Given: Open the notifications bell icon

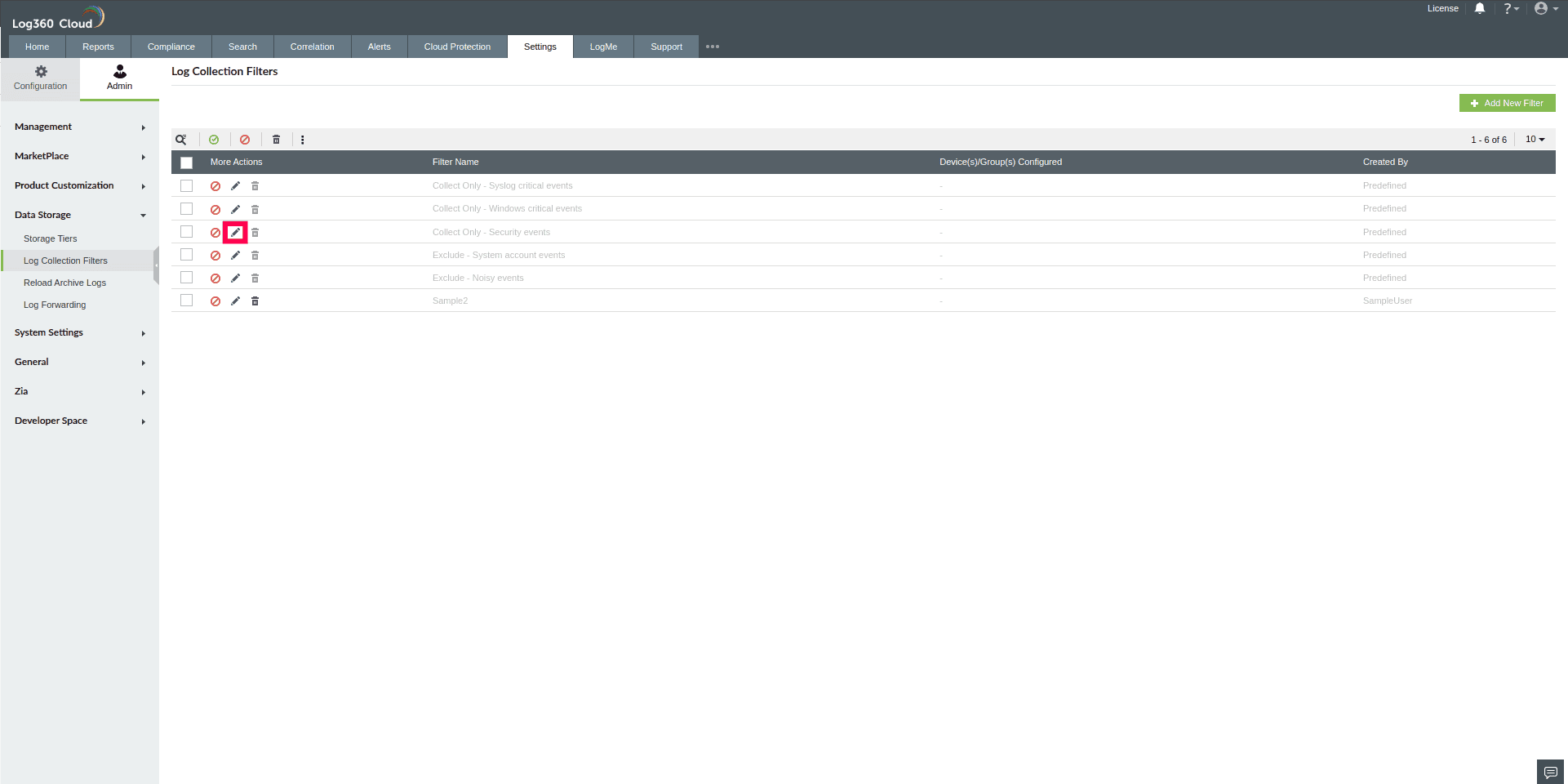Looking at the screenshot, I should coord(1480,8).
